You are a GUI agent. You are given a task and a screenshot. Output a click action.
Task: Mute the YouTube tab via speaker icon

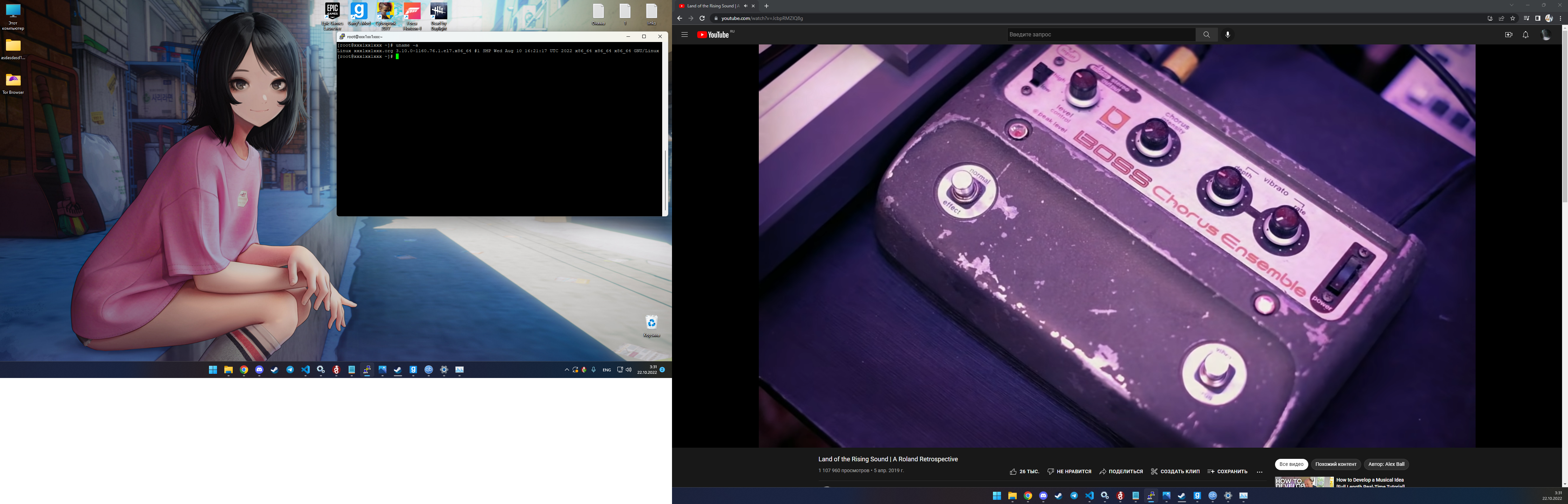tap(745, 6)
